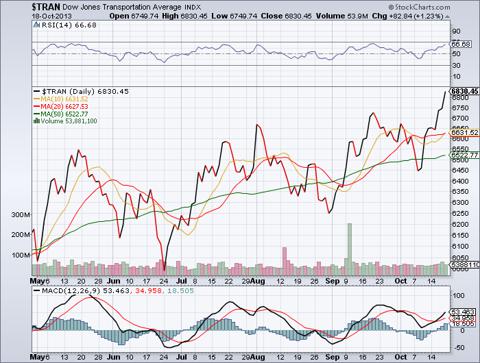Click the INDX exchange label
The image size is (480, 363).
pos(193,7)
